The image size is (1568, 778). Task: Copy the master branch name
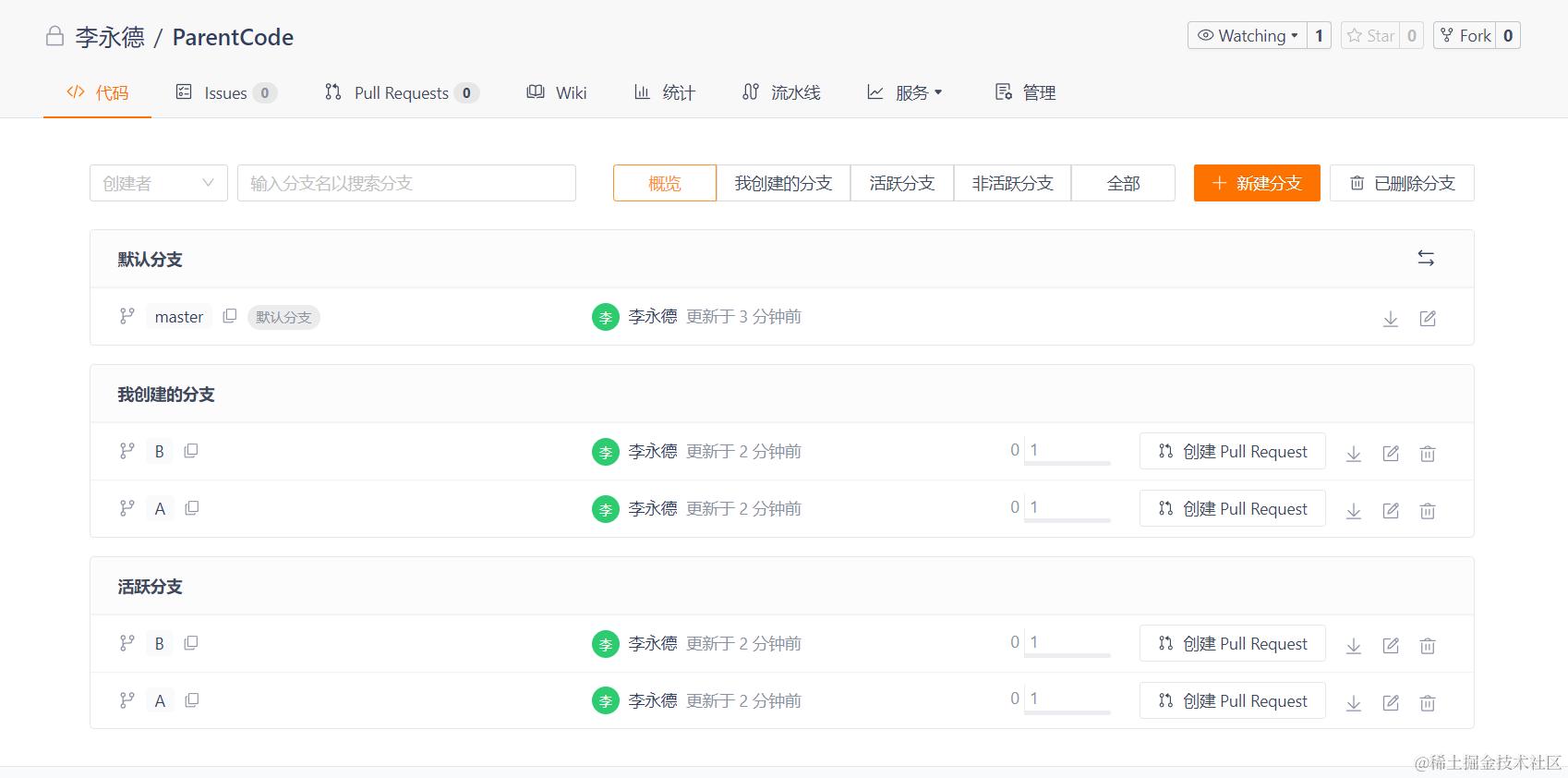pyautogui.click(x=230, y=316)
